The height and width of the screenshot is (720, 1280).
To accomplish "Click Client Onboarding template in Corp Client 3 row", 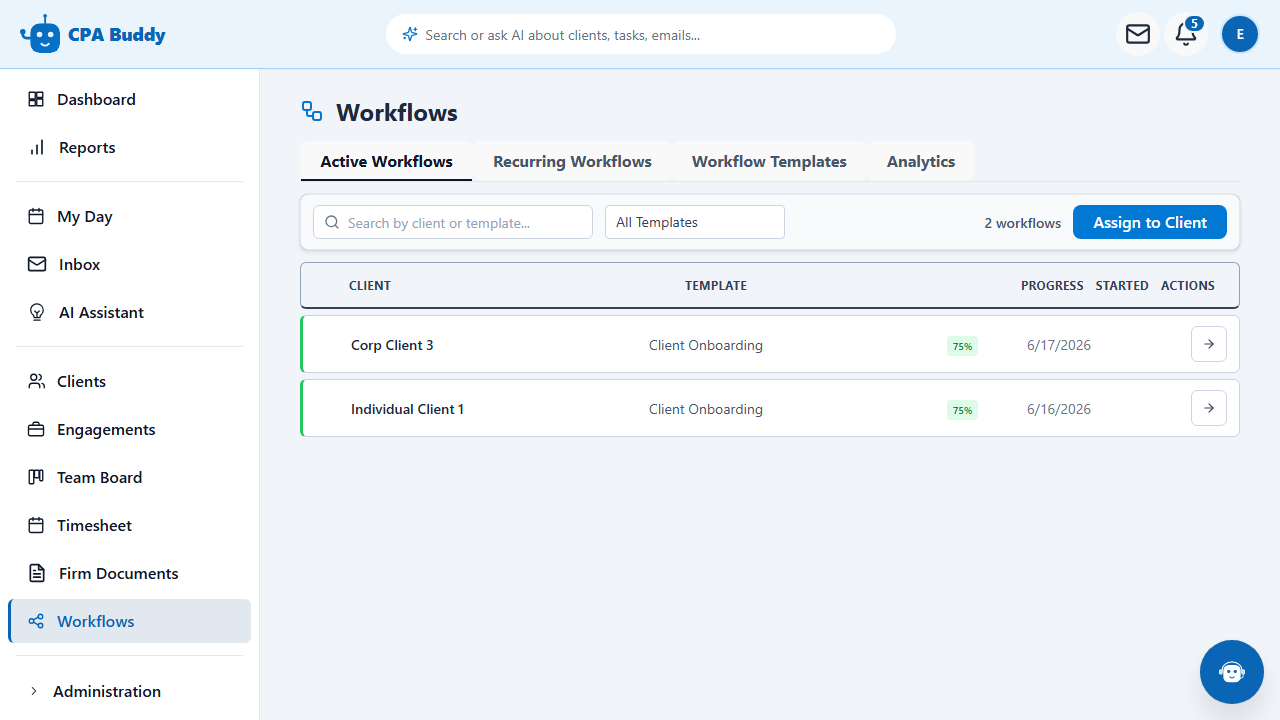I will click(x=706, y=345).
